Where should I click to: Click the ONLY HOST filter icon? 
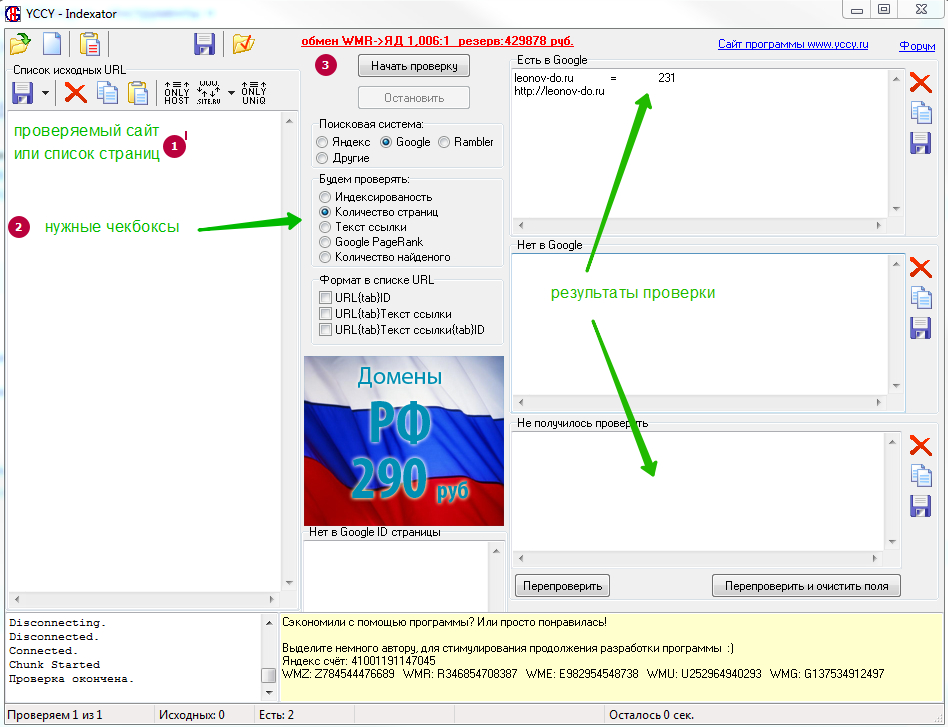click(177, 93)
